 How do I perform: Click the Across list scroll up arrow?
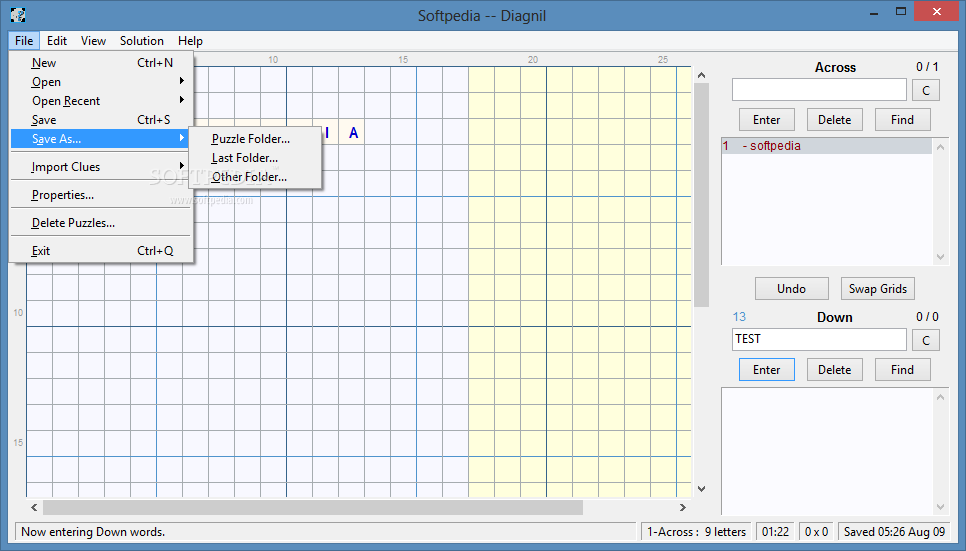click(940, 147)
